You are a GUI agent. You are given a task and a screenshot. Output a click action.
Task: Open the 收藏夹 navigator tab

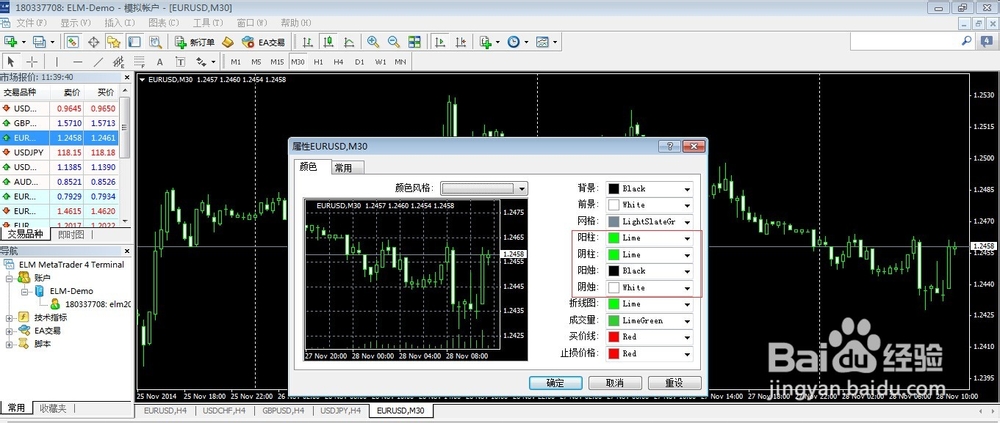click(52, 408)
